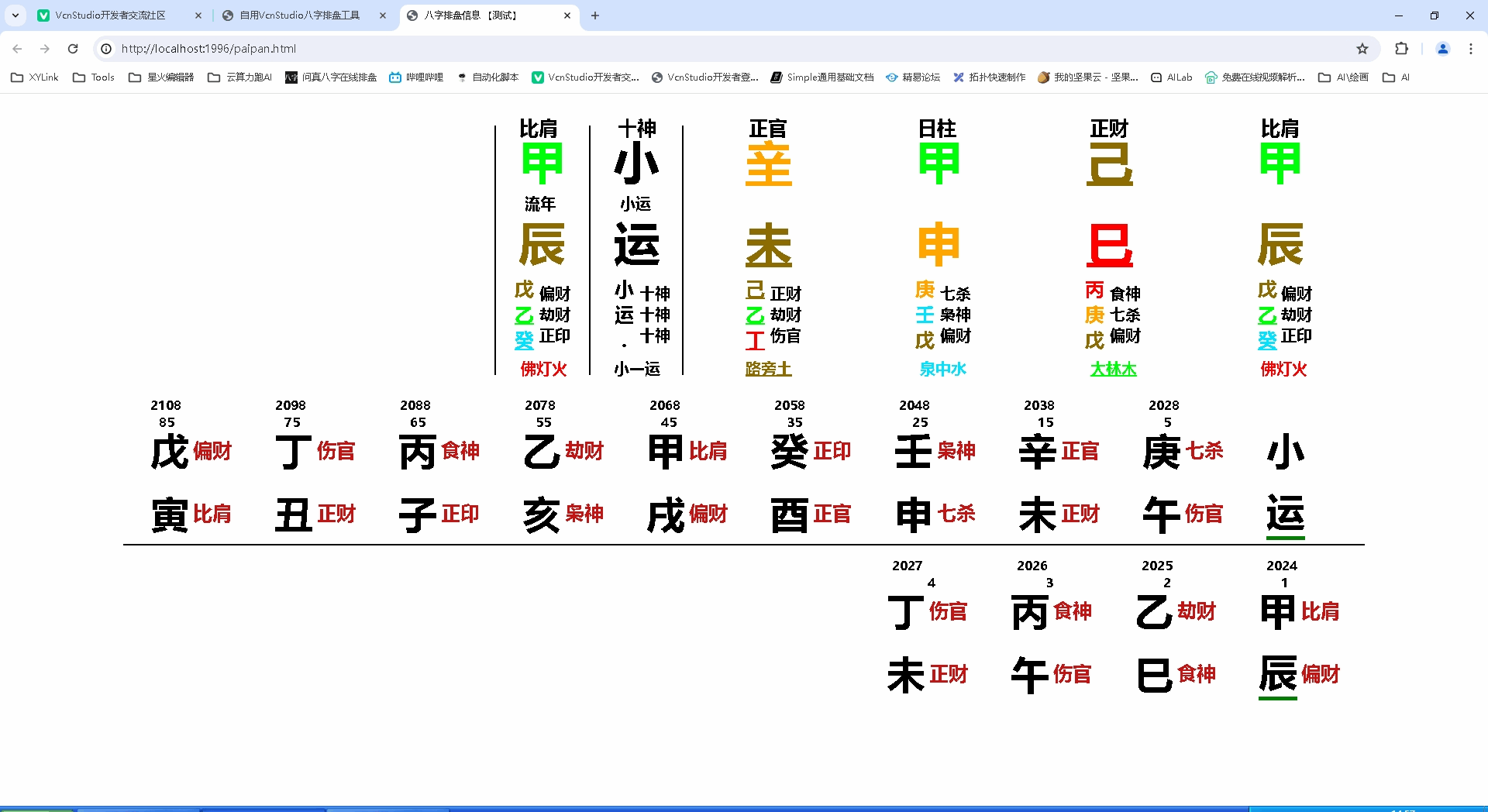Switch to 自用VcnStudio八字排盘工具 tab

299,15
